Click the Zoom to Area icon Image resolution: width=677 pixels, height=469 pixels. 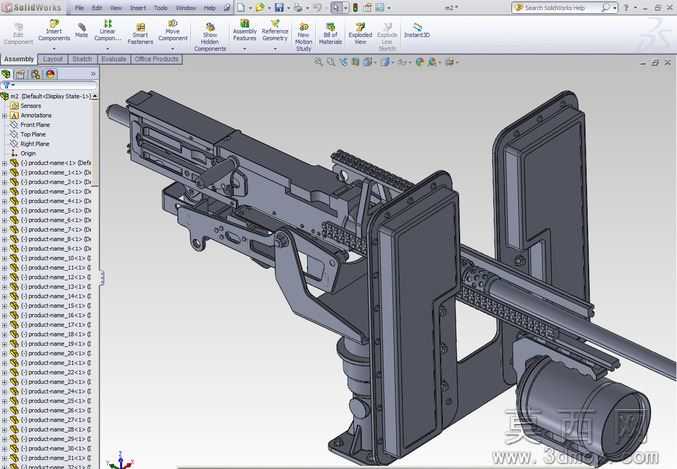click(331, 62)
